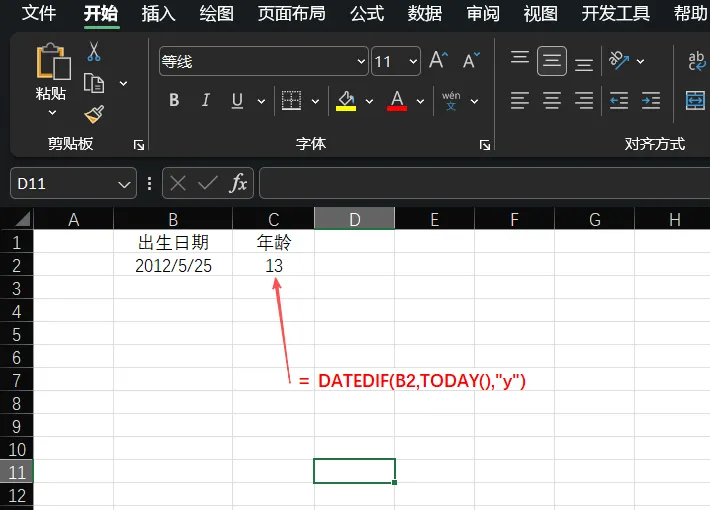710x510 pixels.
Task: Click the Paste clipboard icon
Action: pyautogui.click(x=53, y=61)
